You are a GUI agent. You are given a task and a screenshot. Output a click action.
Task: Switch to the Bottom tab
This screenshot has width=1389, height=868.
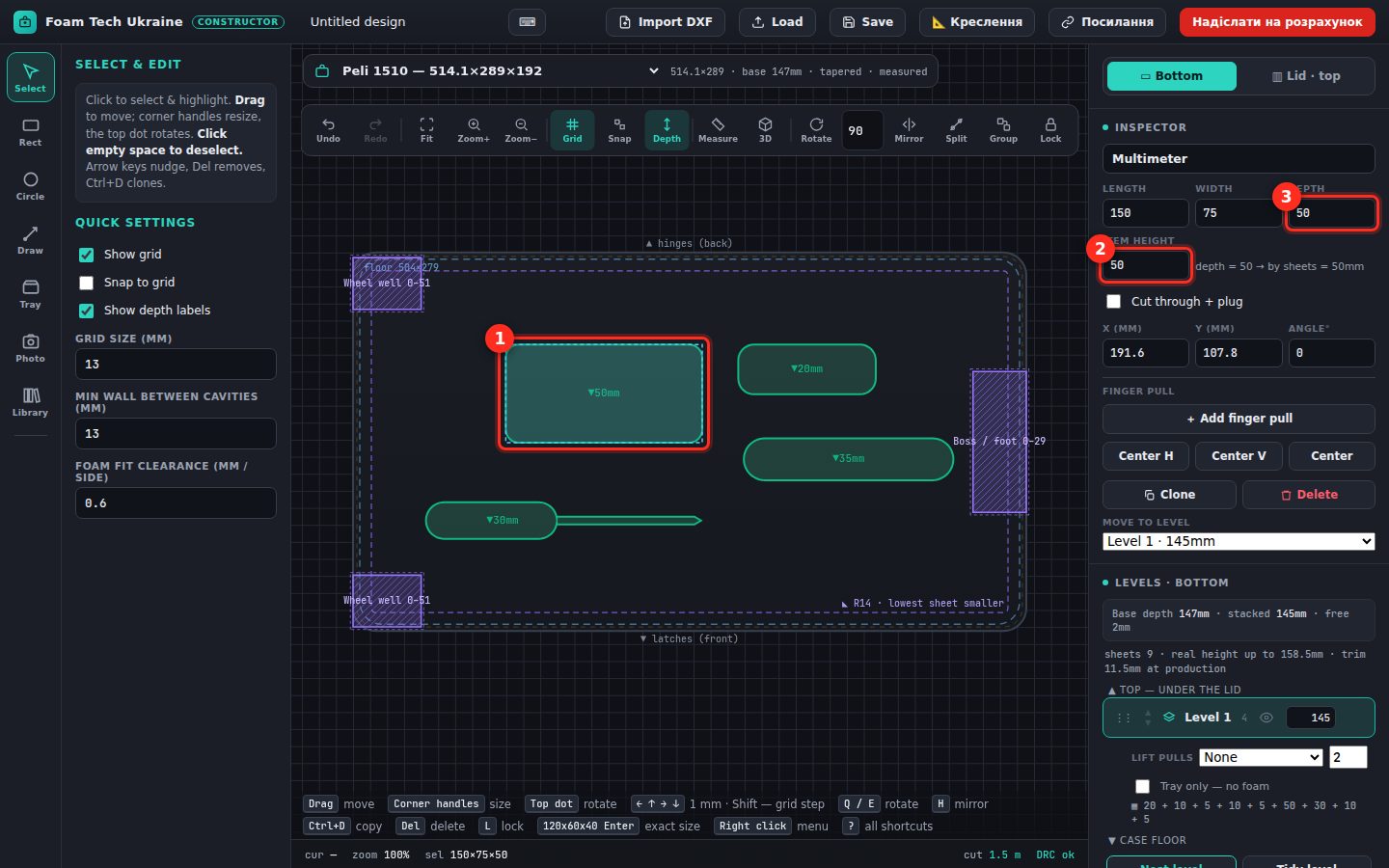[1172, 76]
